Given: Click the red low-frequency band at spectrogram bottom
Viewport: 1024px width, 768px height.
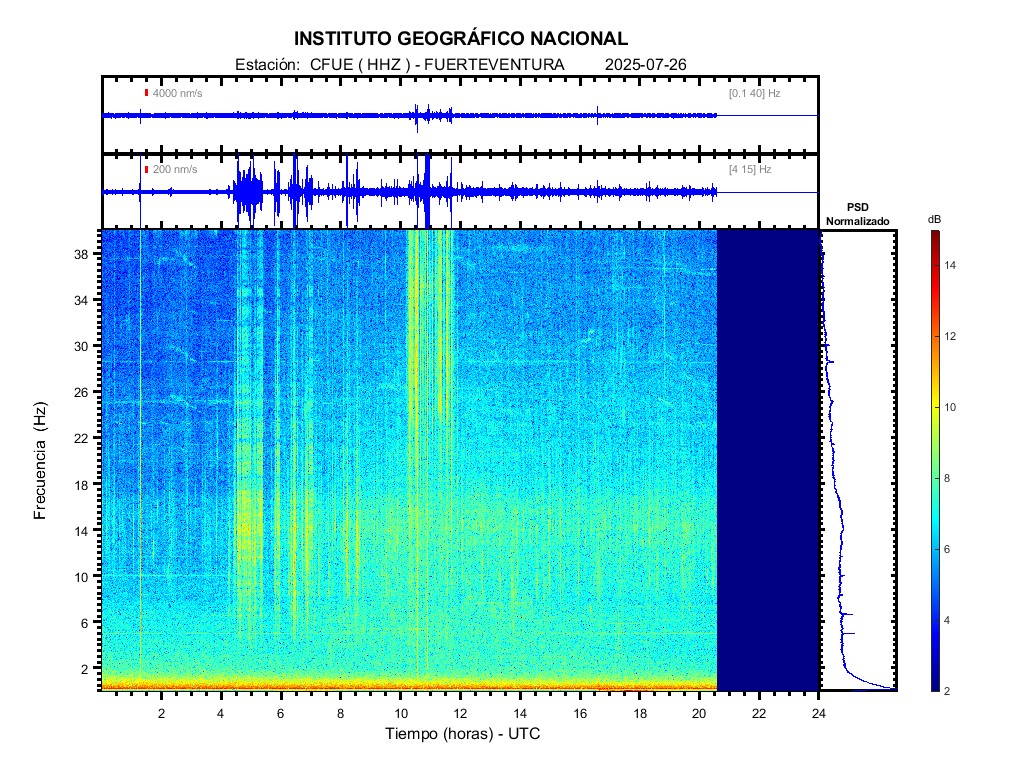Looking at the screenshot, I should pyautogui.click(x=409, y=686).
